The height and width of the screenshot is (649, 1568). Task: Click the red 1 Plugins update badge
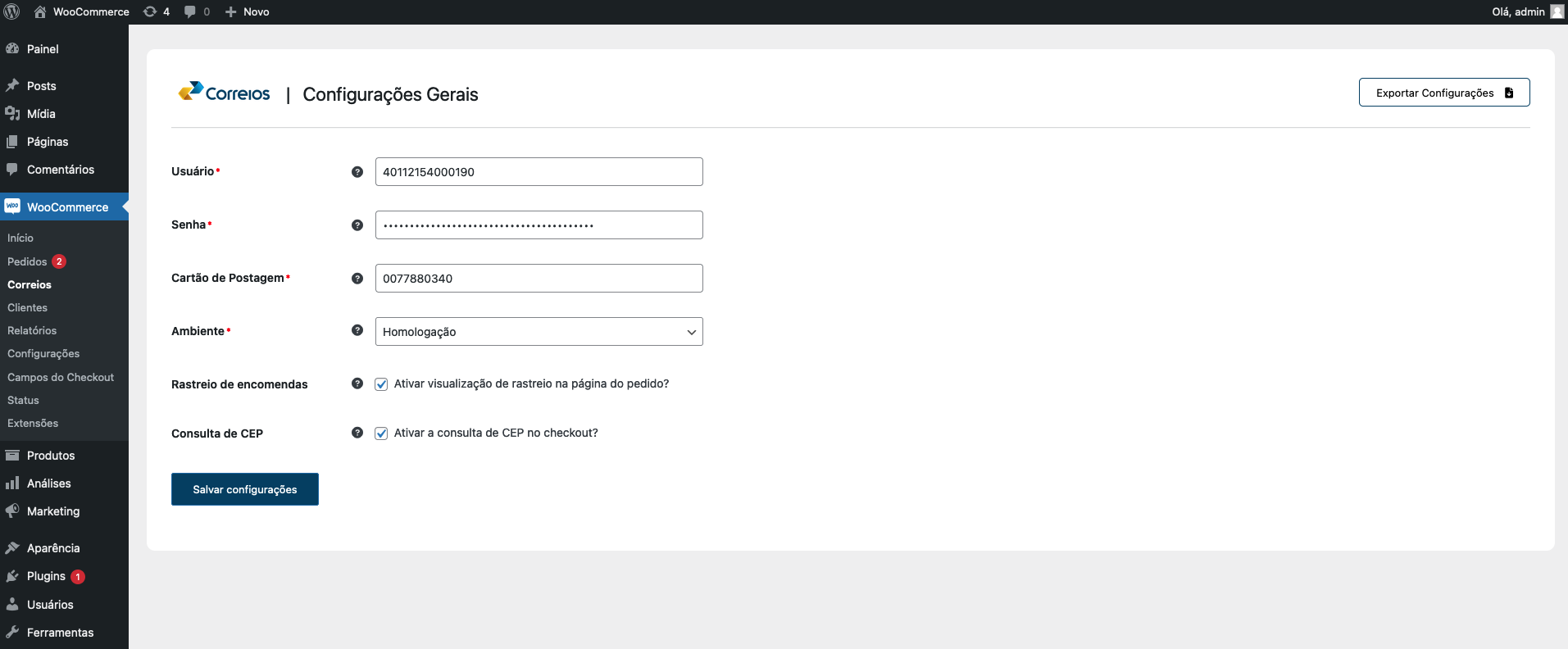coord(78,577)
